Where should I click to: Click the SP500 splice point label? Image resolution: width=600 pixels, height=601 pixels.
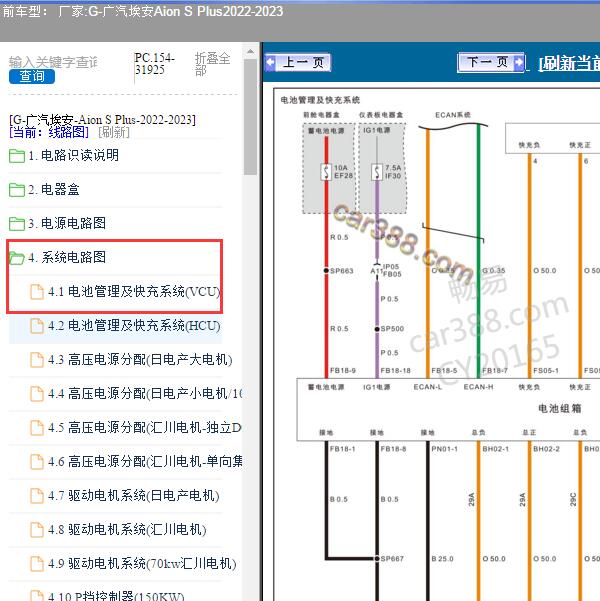pyautogui.click(x=392, y=329)
